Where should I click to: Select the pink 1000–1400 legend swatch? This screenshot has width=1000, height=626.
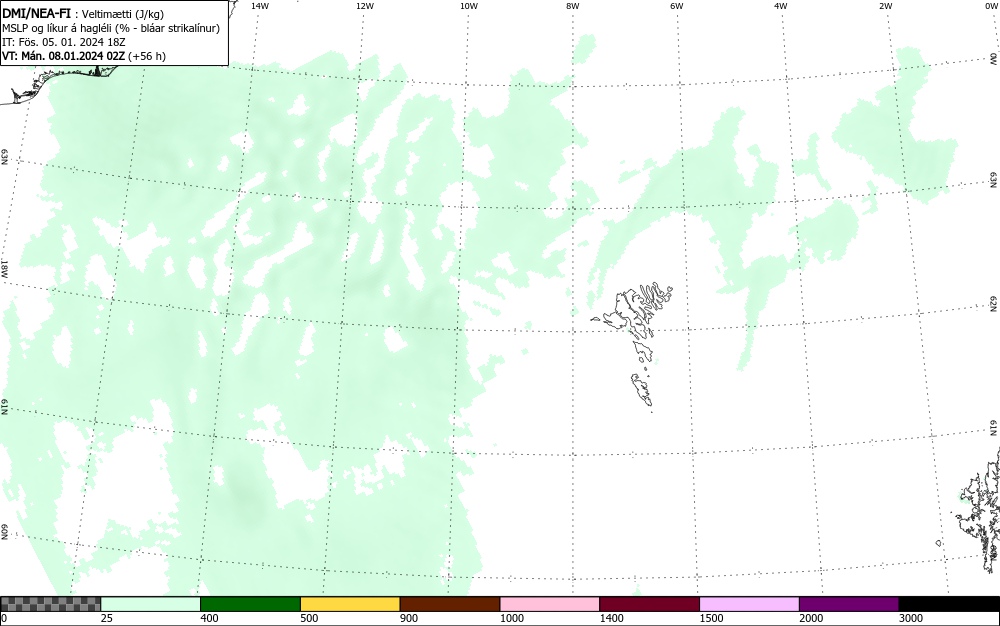click(550, 604)
